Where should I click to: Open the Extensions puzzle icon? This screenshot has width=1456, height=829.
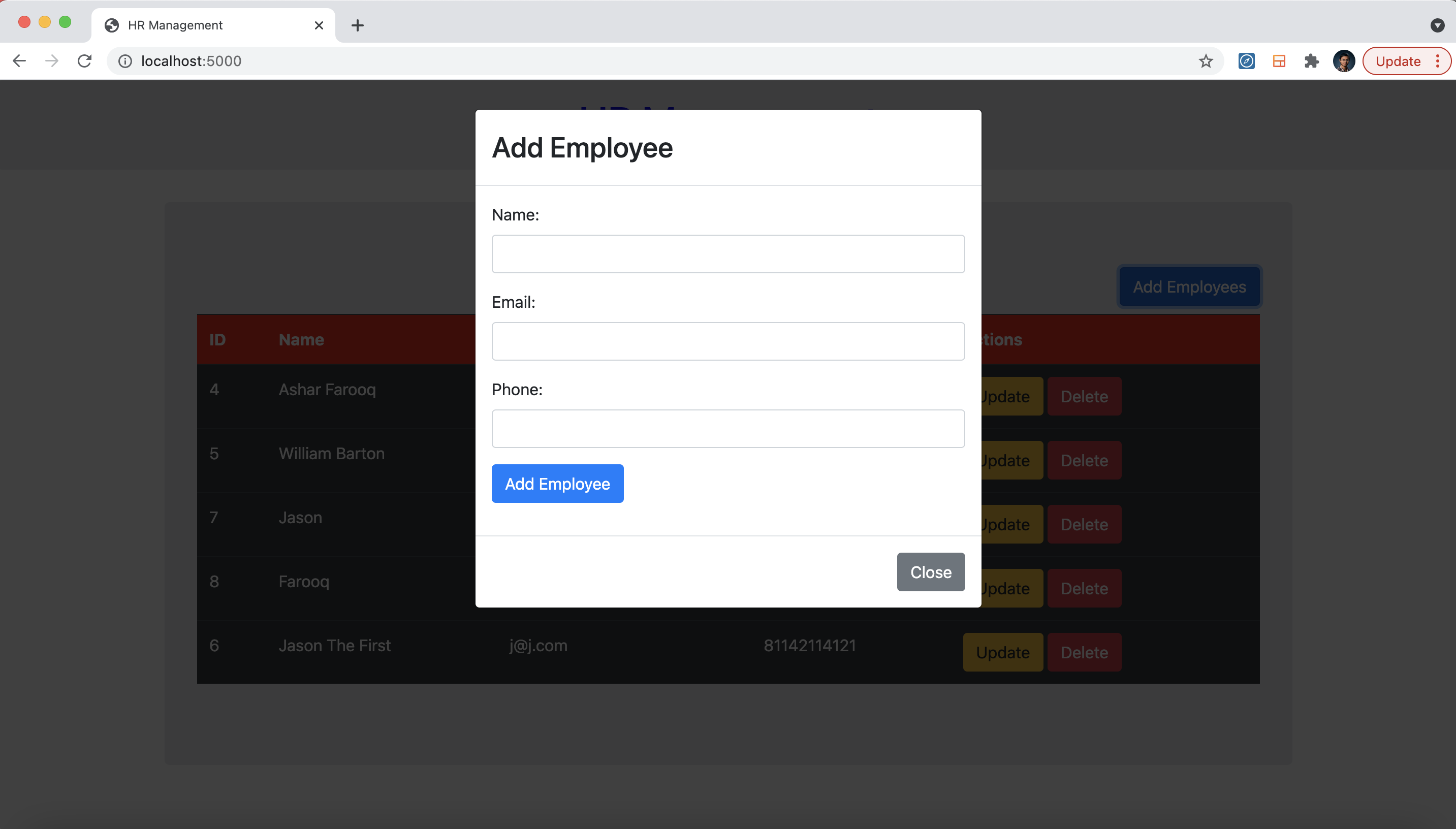point(1311,61)
